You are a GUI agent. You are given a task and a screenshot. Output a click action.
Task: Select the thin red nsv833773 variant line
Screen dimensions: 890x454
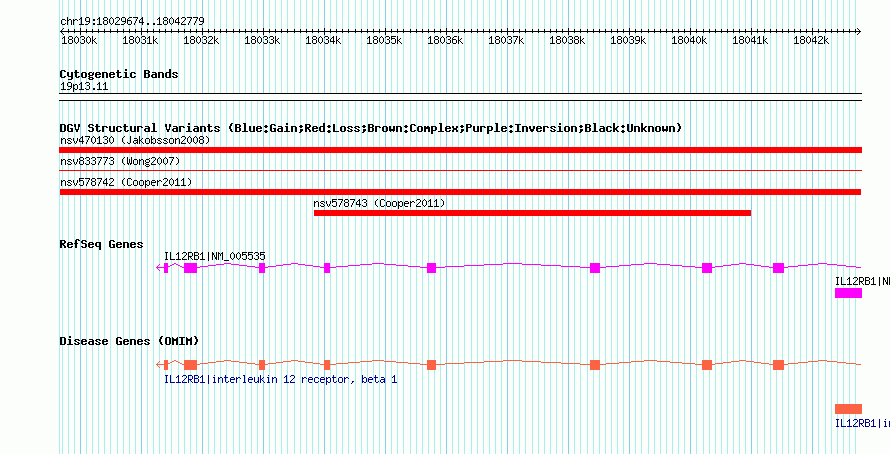[461, 170]
